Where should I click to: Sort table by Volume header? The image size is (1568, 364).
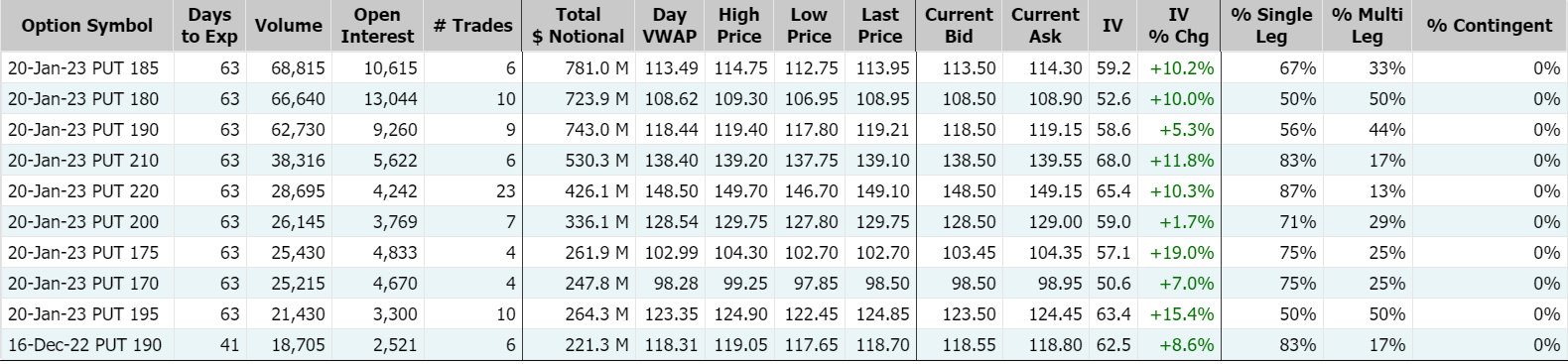(288, 26)
